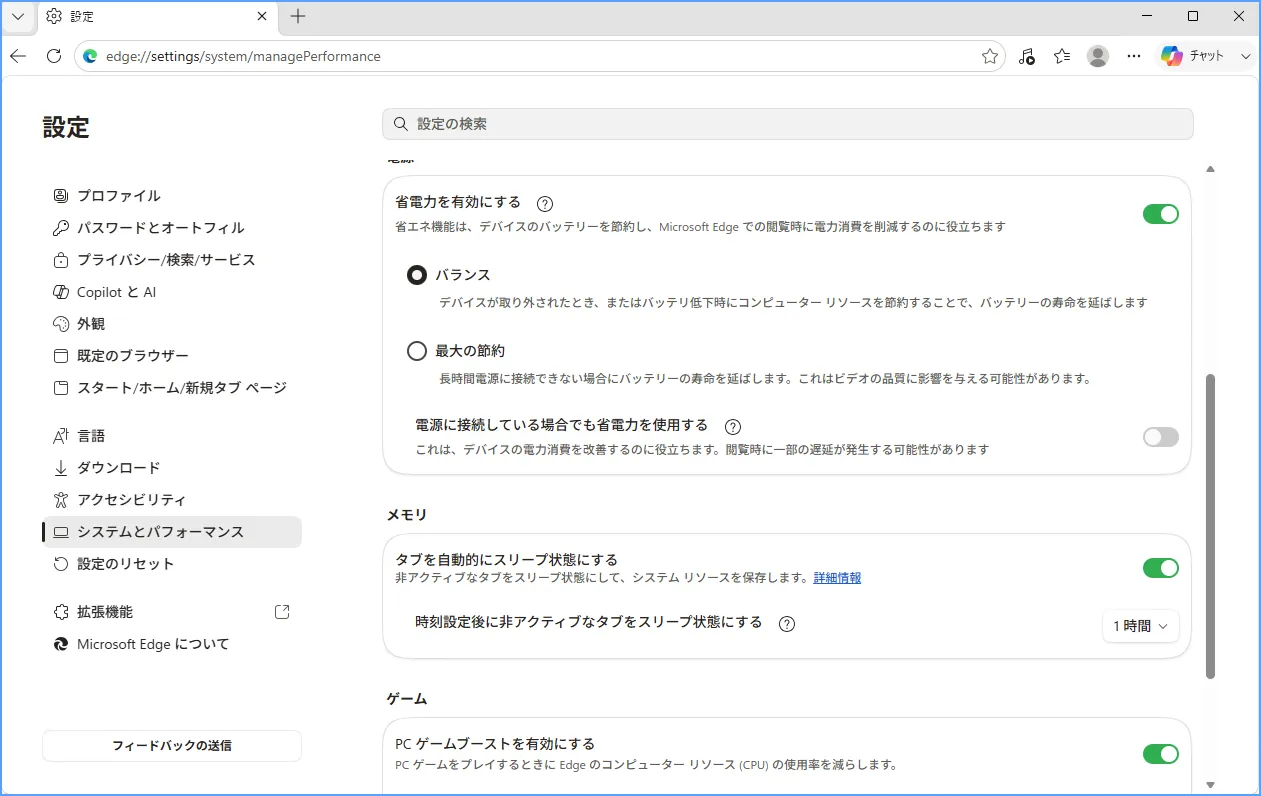Click the address bar URL field
1261x796 pixels.
click(x=540, y=56)
